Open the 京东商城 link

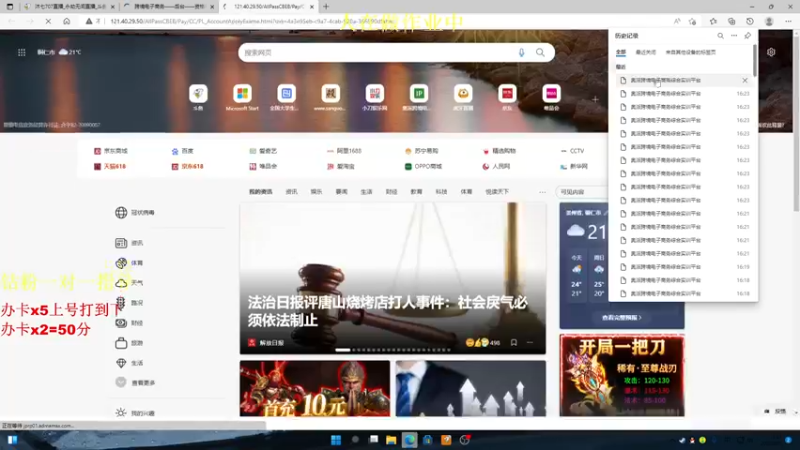[111, 151]
